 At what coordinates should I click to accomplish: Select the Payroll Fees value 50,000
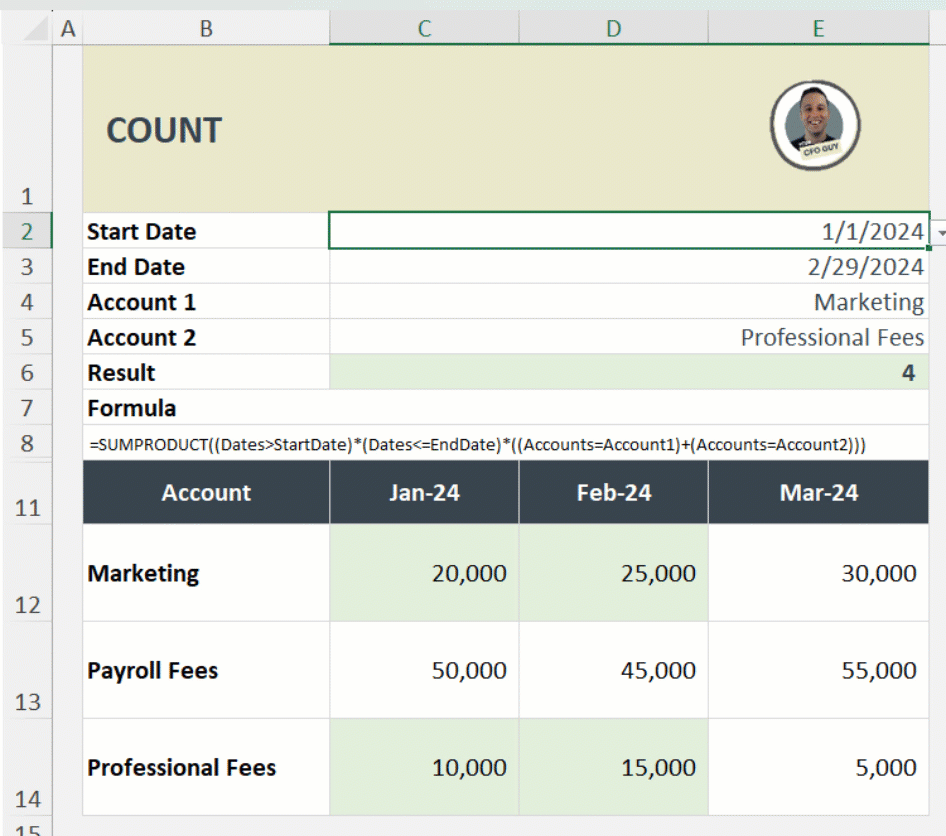423,670
